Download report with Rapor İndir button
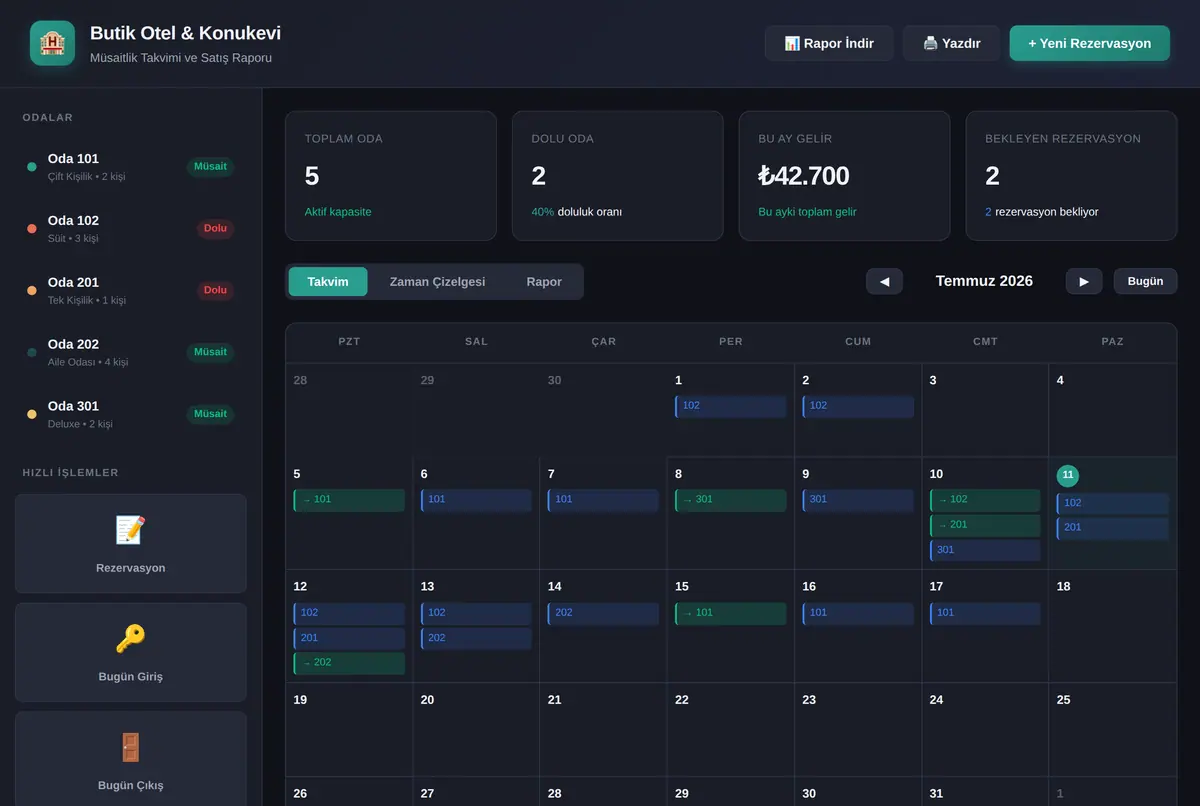The image size is (1200, 806). 829,43
